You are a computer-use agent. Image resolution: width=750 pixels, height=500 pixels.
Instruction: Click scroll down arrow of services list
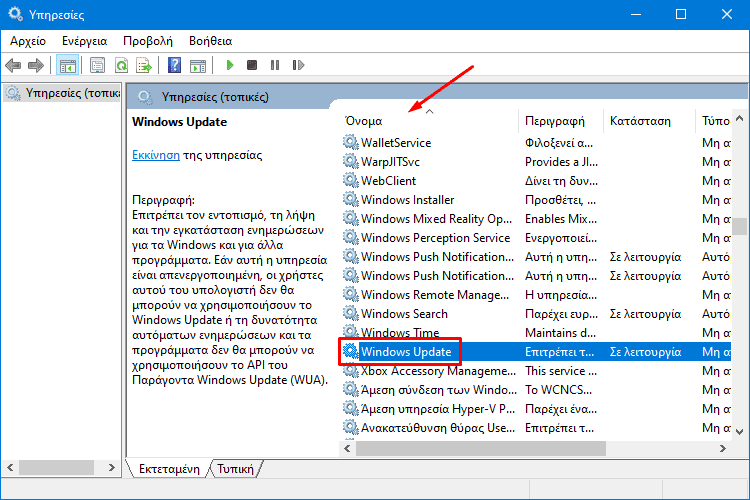pyautogui.click(x=739, y=432)
